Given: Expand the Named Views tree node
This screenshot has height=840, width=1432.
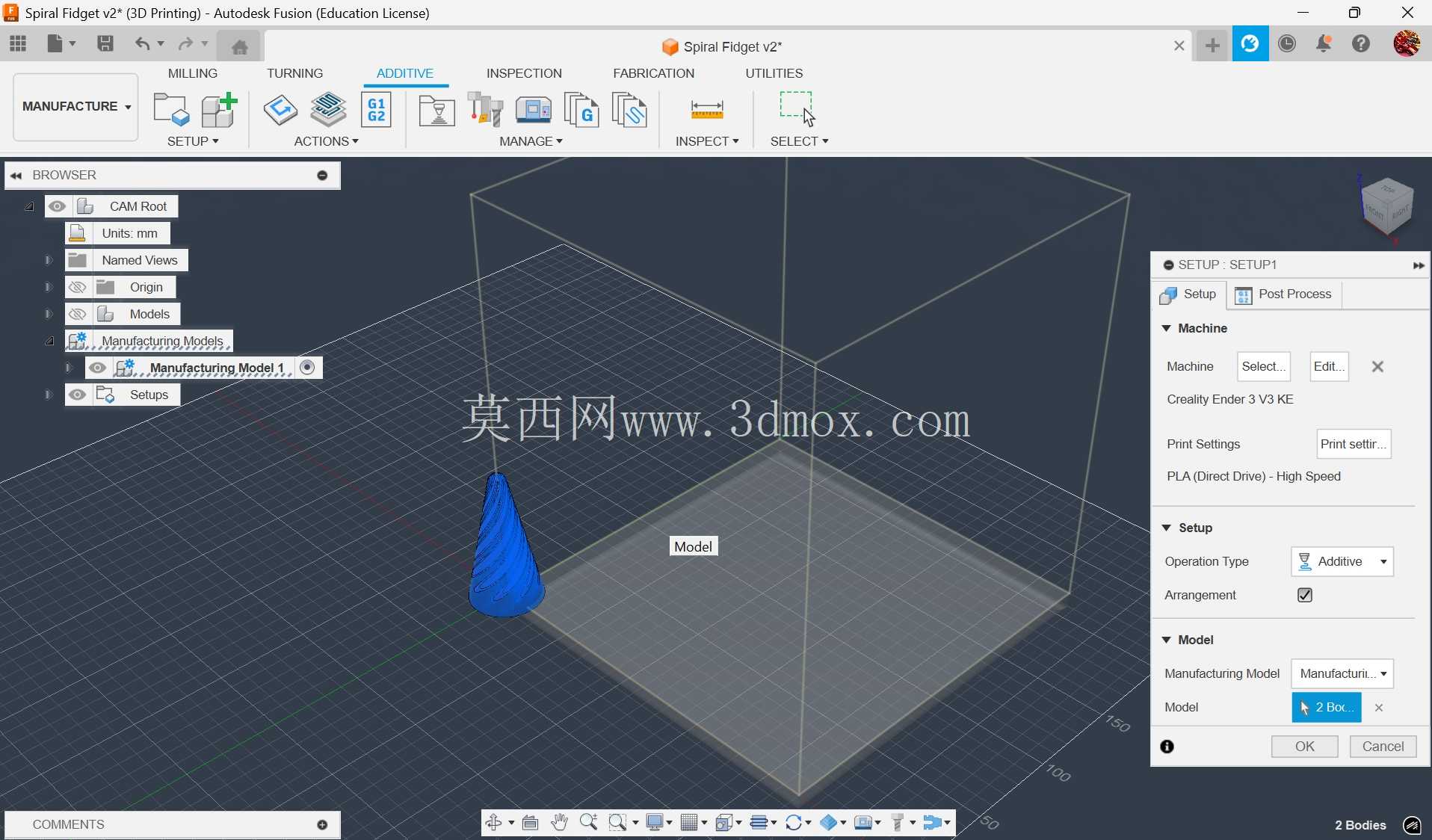Looking at the screenshot, I should 48,260.
